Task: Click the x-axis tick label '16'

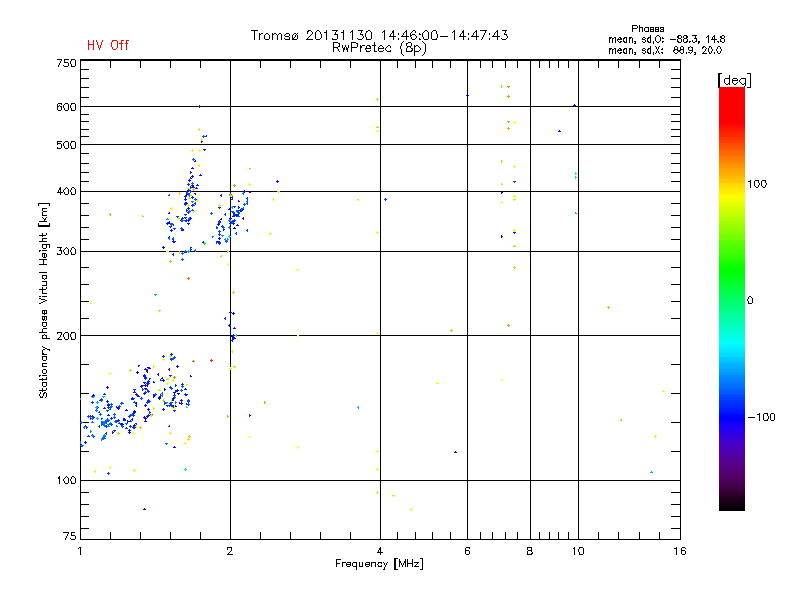Action: tap(680, 551)
